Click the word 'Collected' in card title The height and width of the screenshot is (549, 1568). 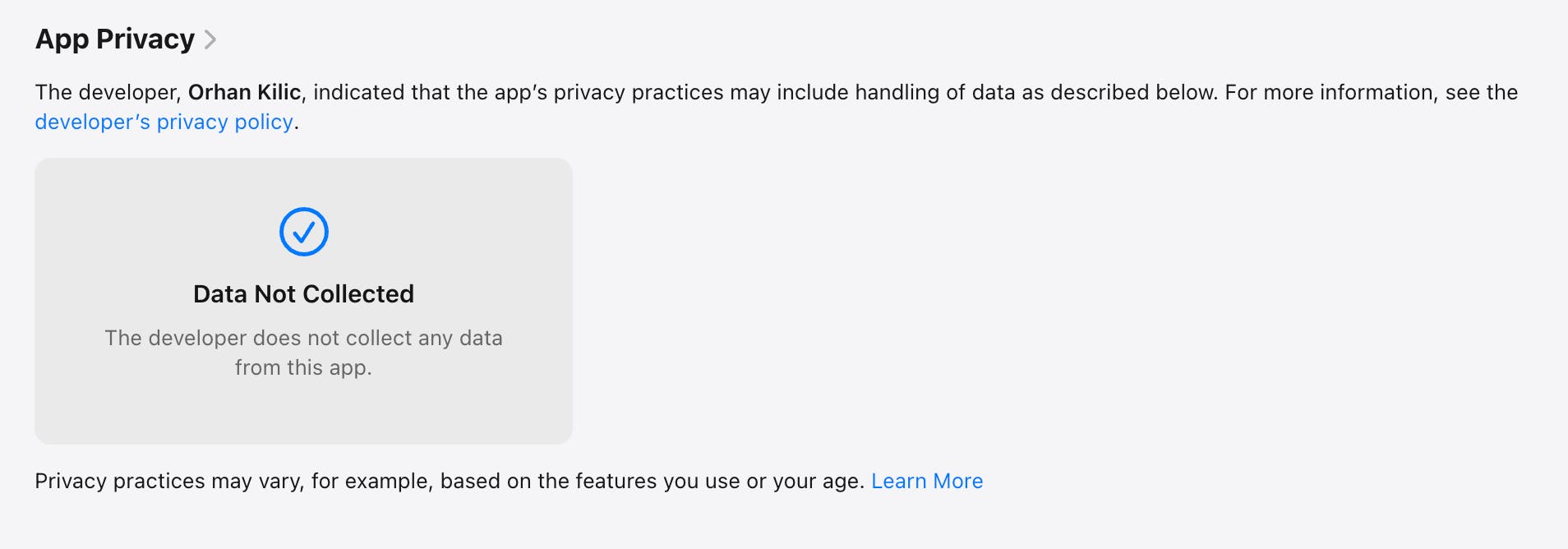[x=357, y=293]
